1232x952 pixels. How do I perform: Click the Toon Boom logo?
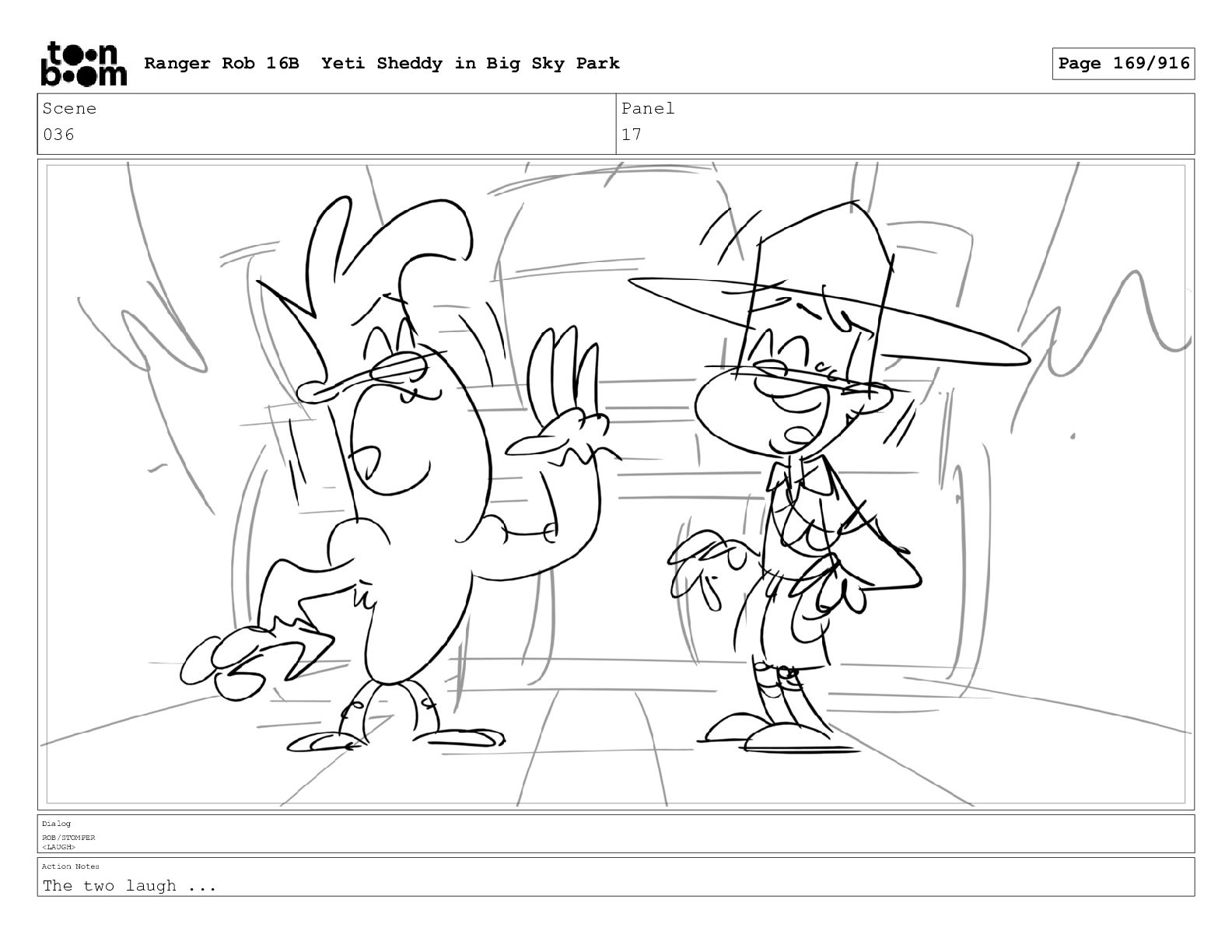point(83,63)
